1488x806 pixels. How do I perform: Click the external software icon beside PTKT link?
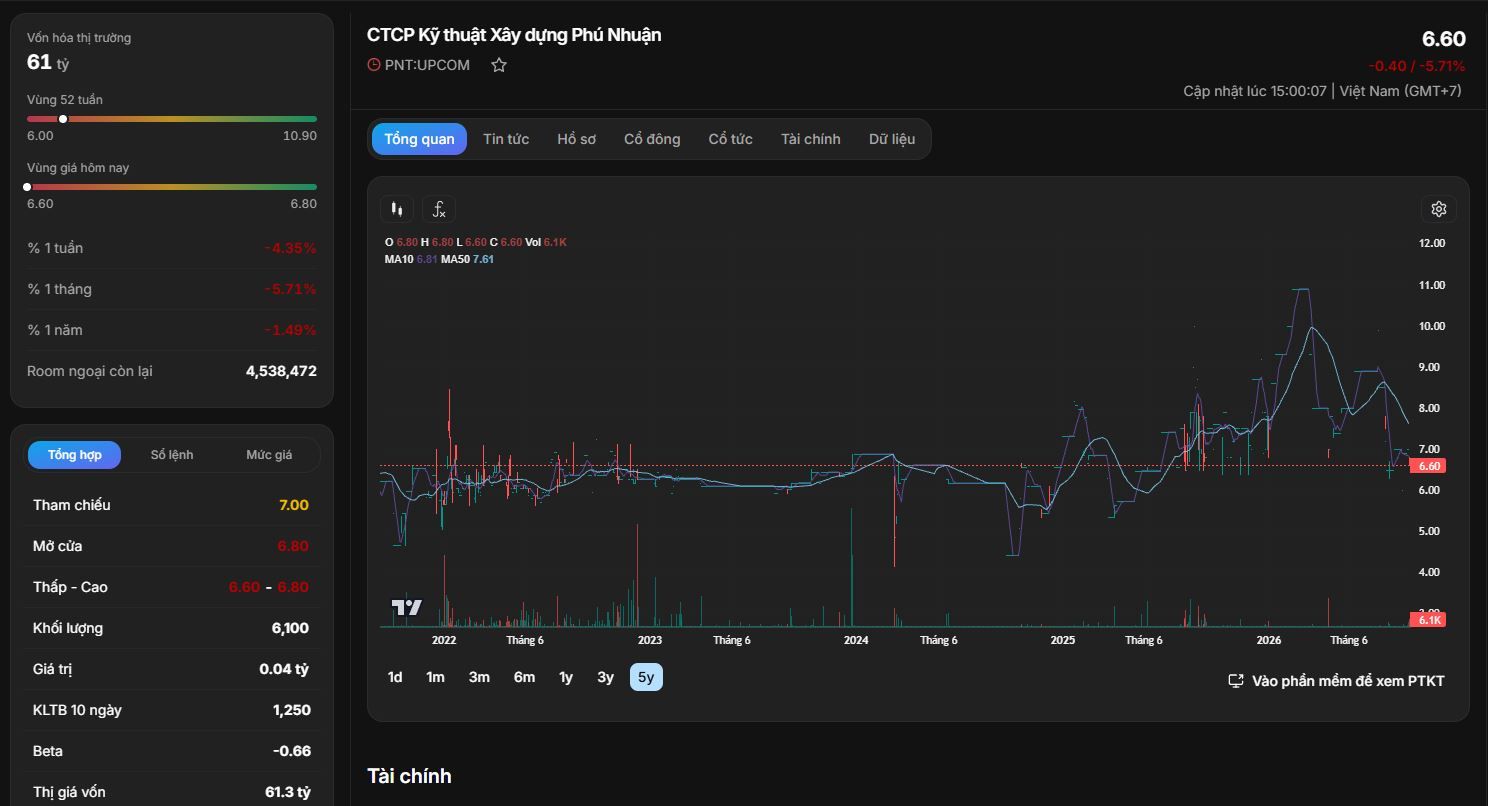1236,681
